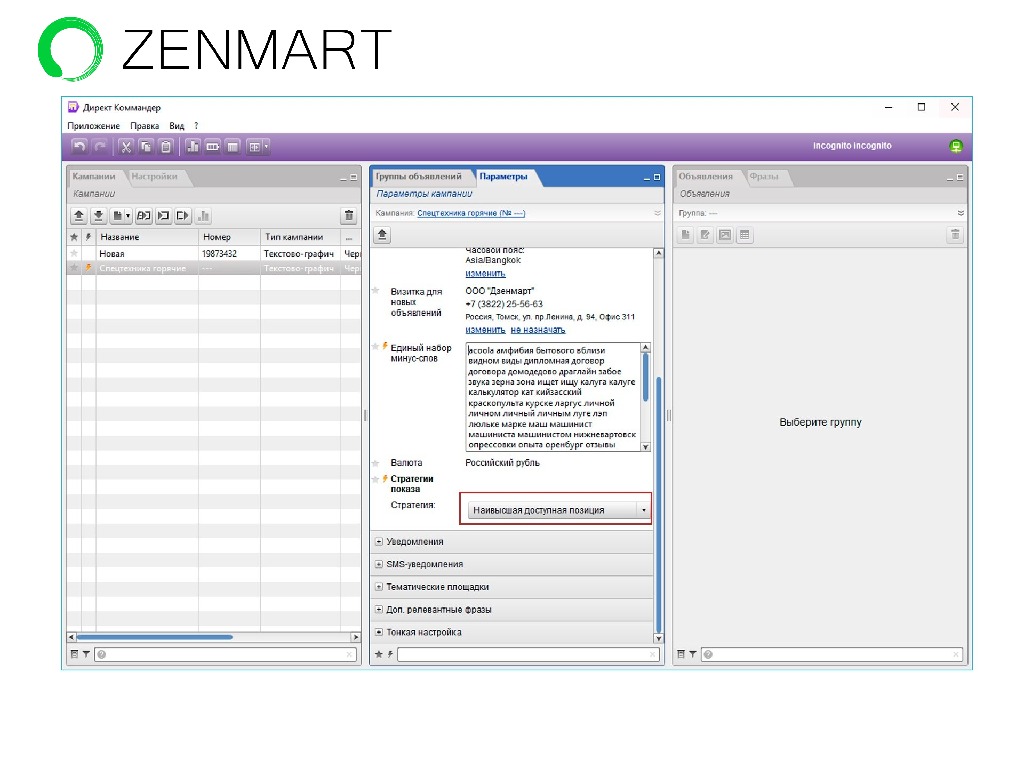
Task: Switch to the Настройки tab
Action: tap(154, 176)
